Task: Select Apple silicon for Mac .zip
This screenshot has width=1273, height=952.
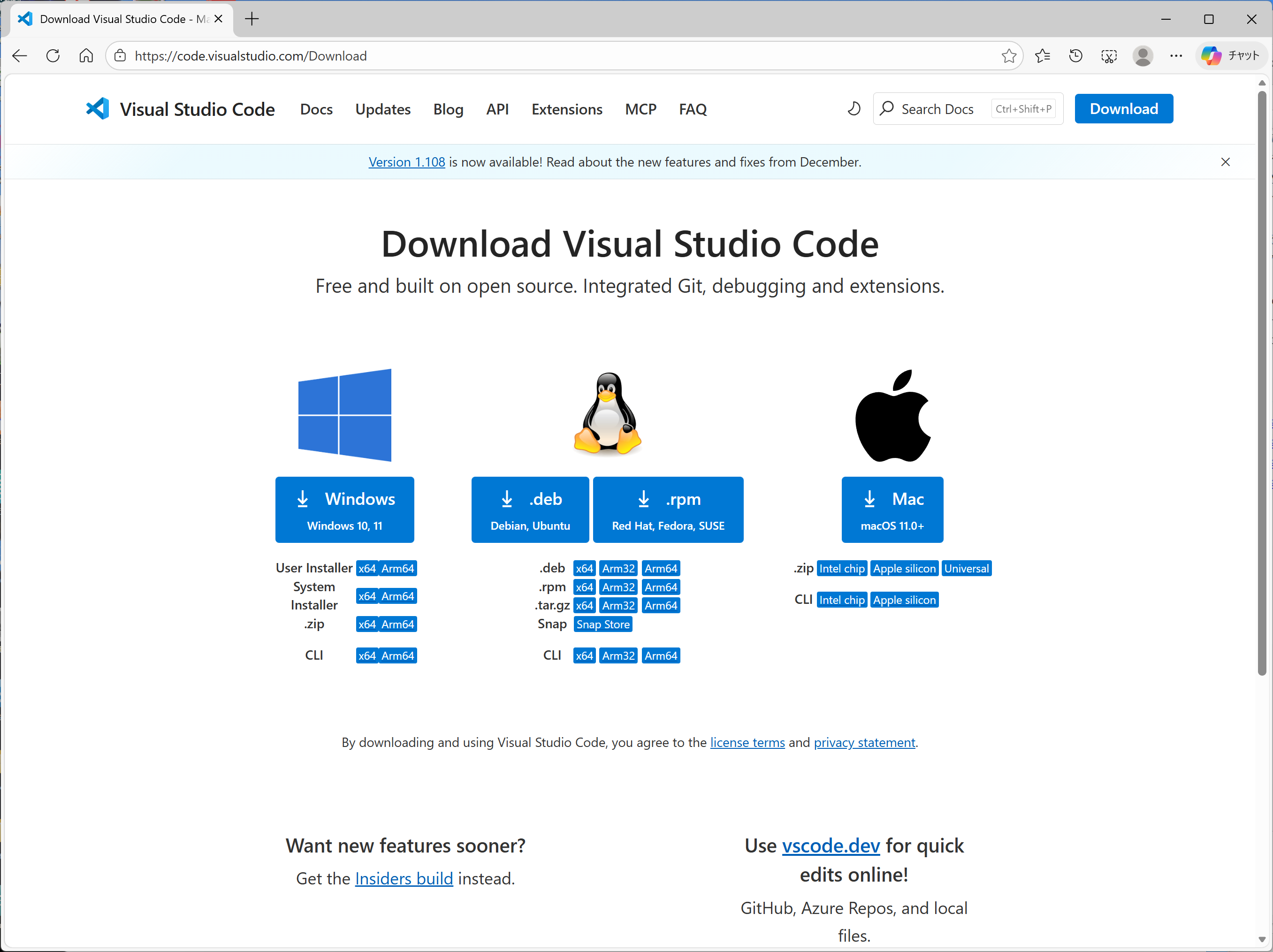Action: (x=904, y=569)
